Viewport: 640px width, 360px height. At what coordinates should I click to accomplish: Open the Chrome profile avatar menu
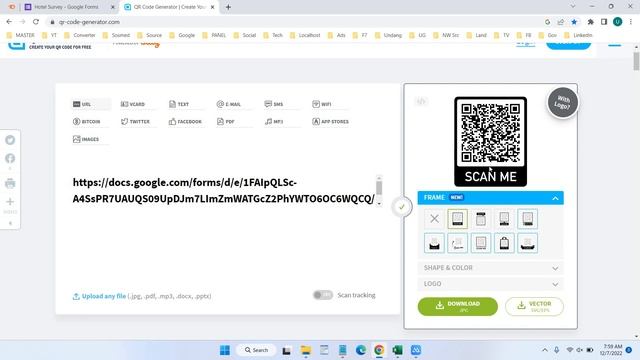618,22
